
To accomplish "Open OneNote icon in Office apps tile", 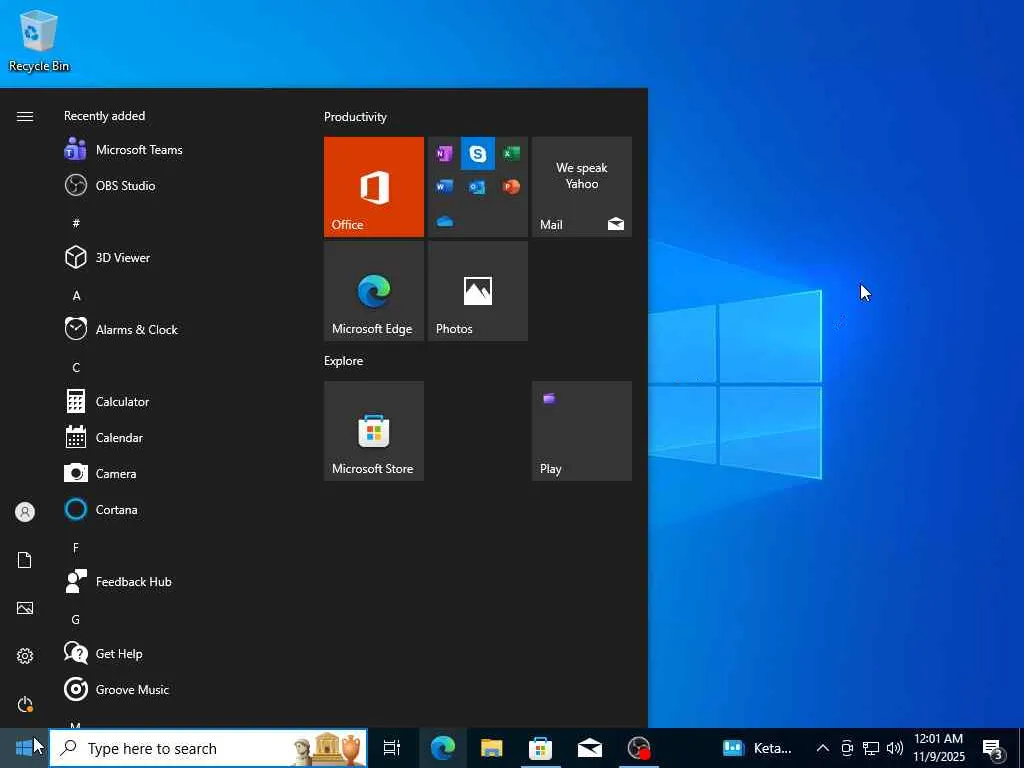I will 444,153.
